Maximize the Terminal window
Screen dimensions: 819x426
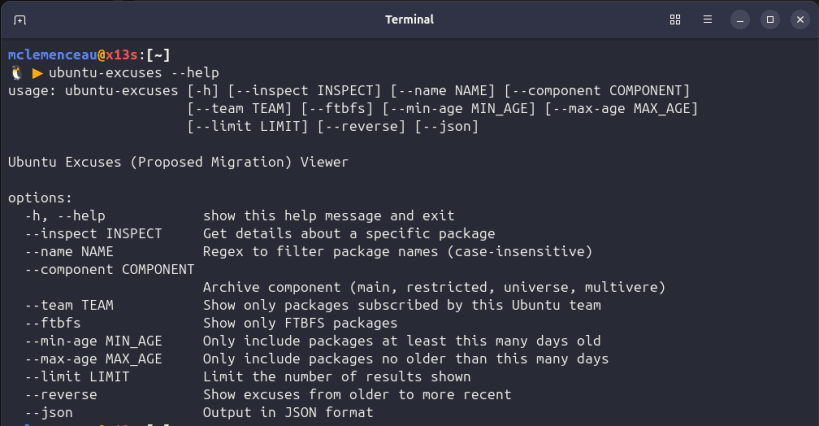coord(770,20)
